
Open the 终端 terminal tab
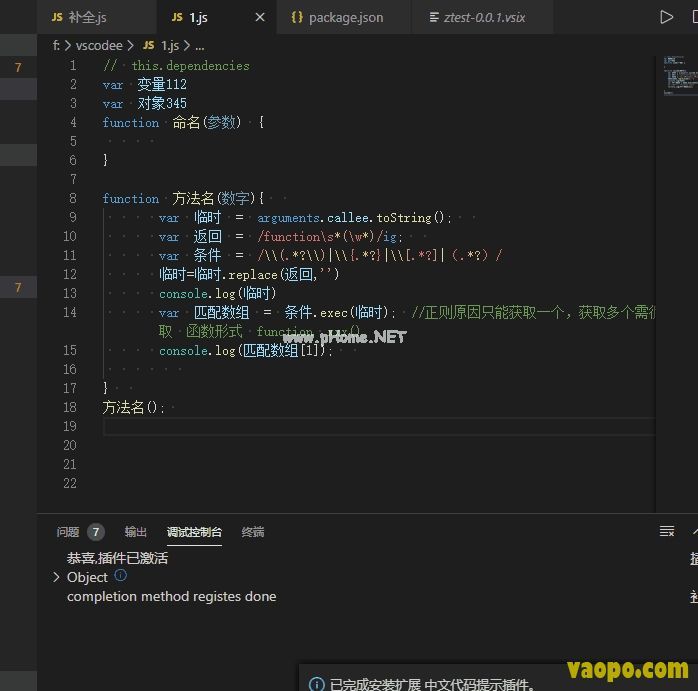tap(252, 532)
